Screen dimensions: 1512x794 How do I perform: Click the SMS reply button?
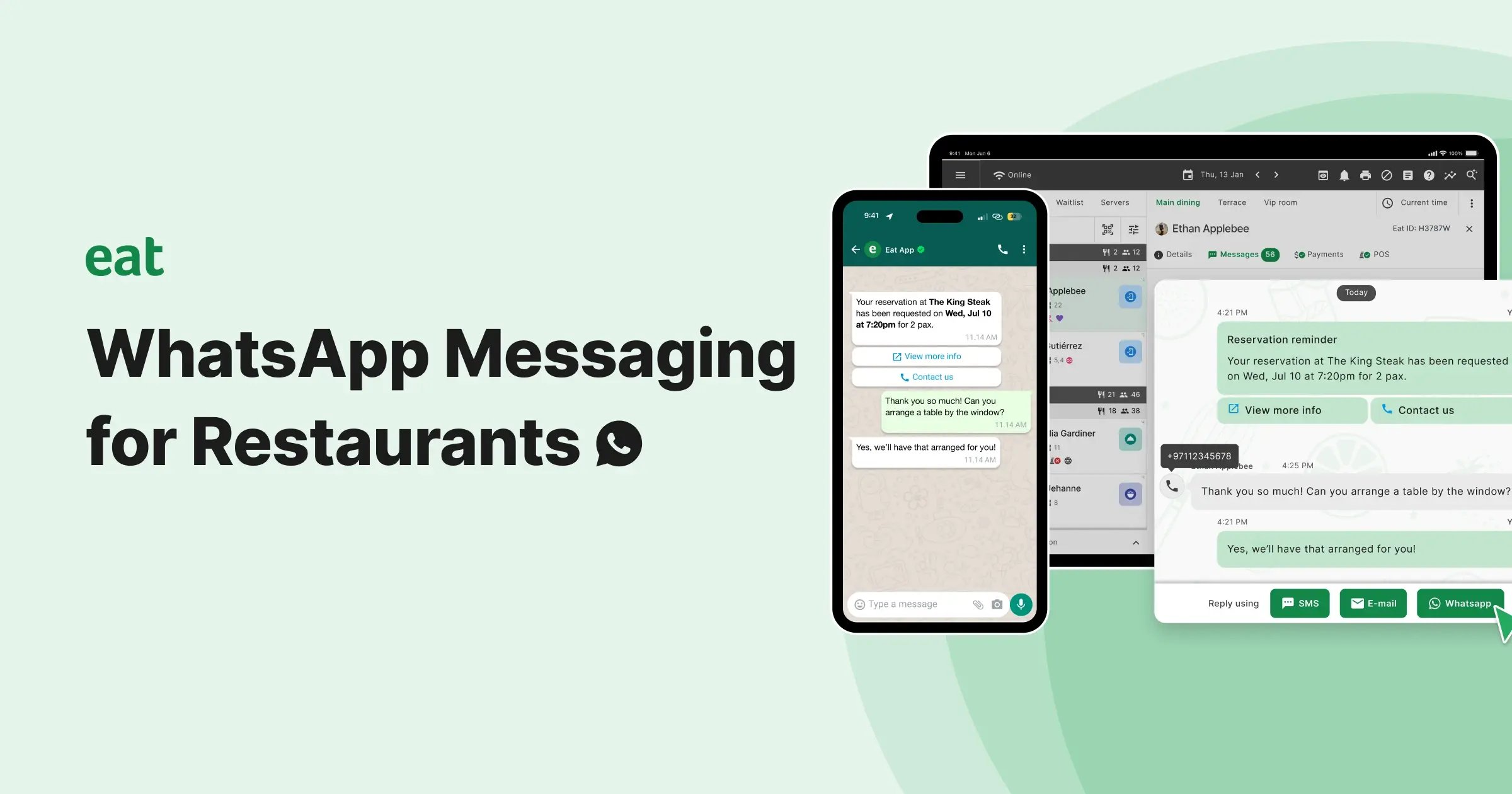[1300, 603]
